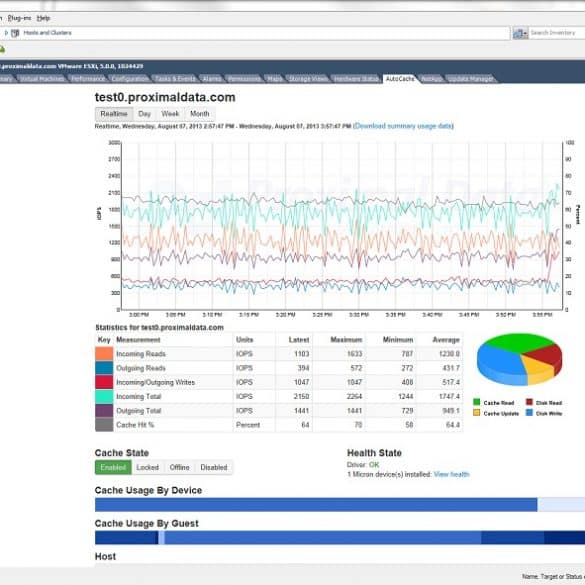Click the realtime IOPS line chart
The width and height of the screenshot is (585, 585).
[x=341, y=226]
